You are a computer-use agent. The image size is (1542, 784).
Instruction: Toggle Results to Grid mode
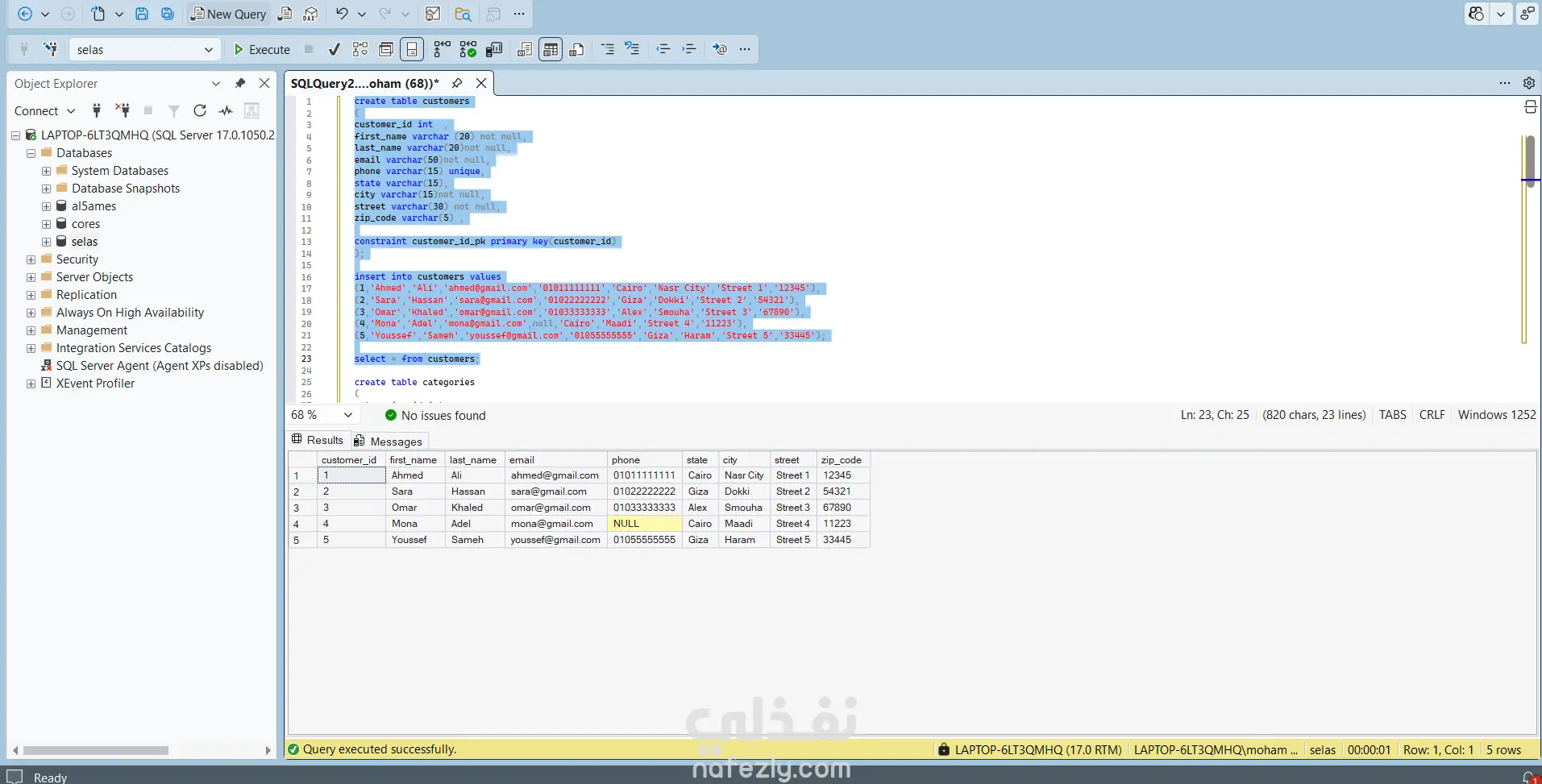click(551, 50)
